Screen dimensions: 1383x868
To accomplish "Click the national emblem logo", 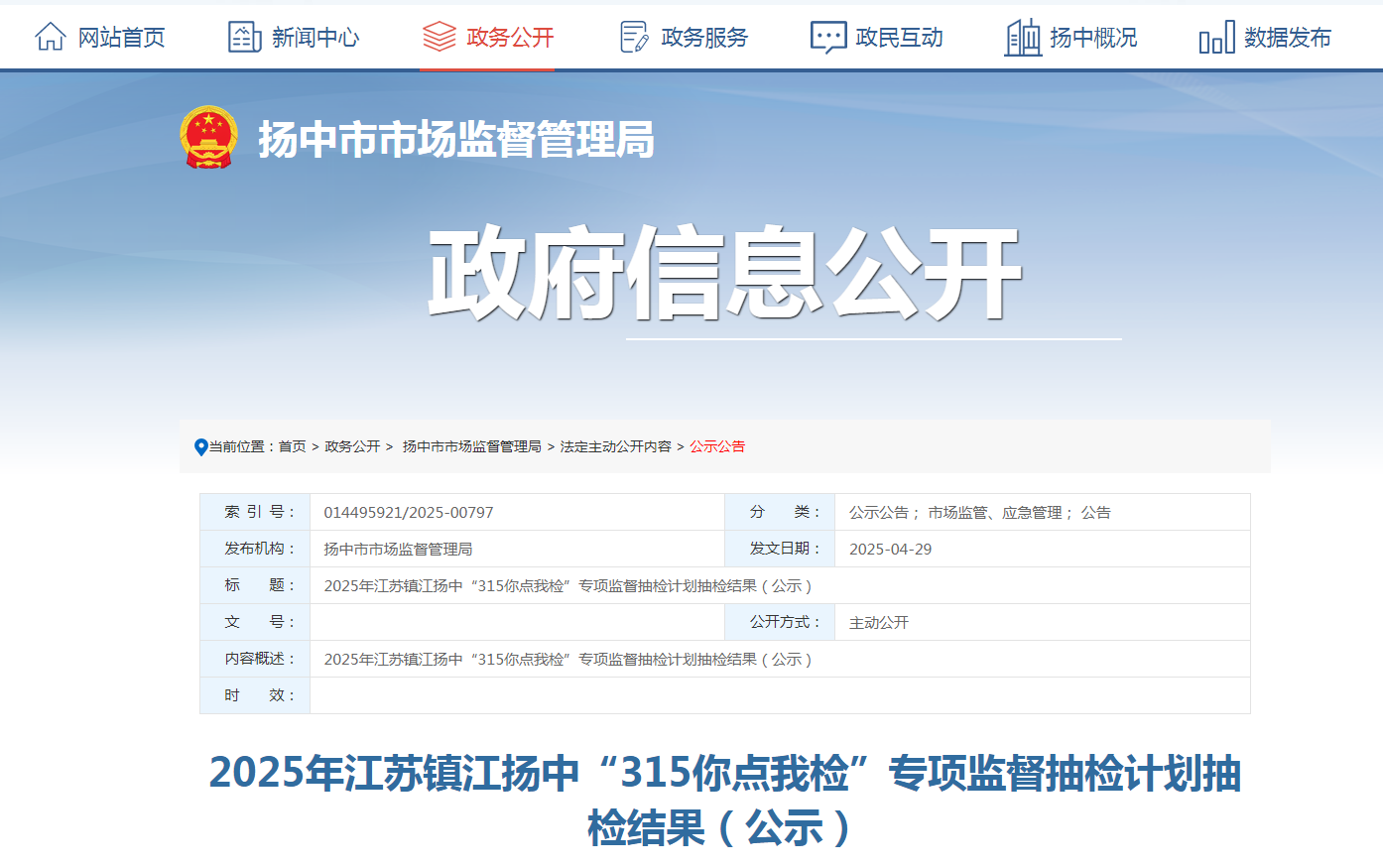I will pos(208,137).
